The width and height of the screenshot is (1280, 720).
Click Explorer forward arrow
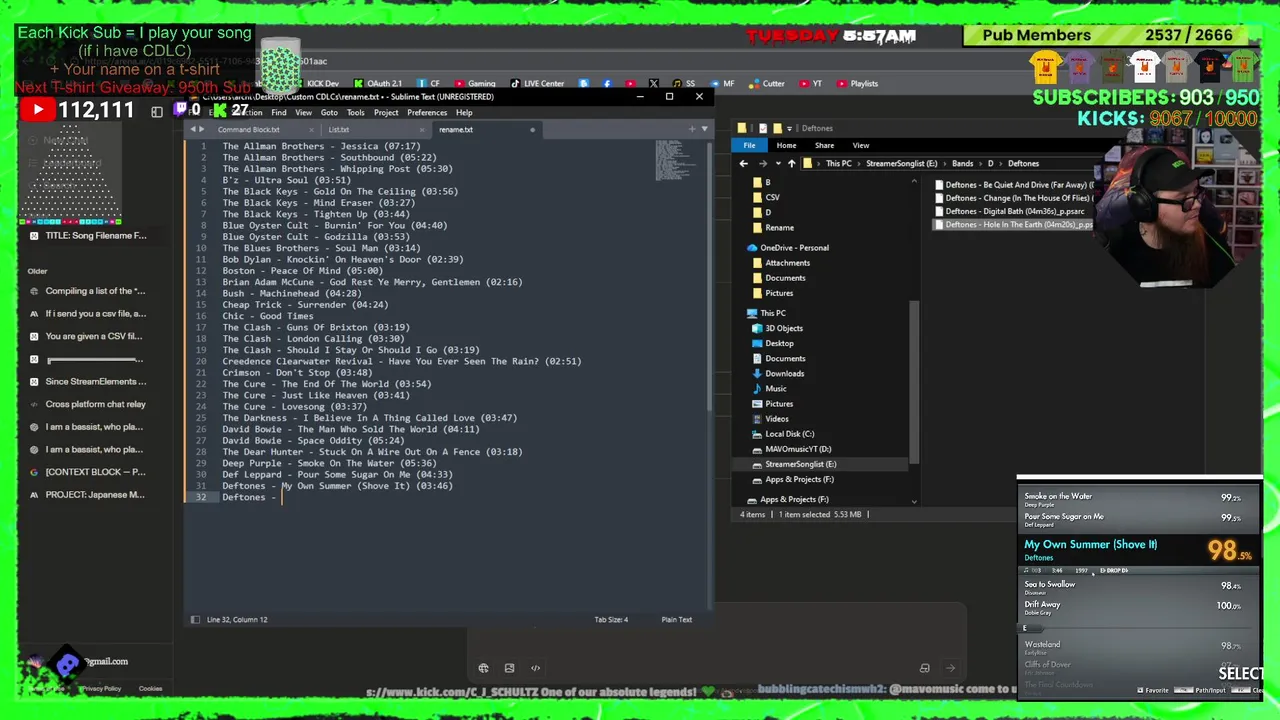click(x=761, y=164)
